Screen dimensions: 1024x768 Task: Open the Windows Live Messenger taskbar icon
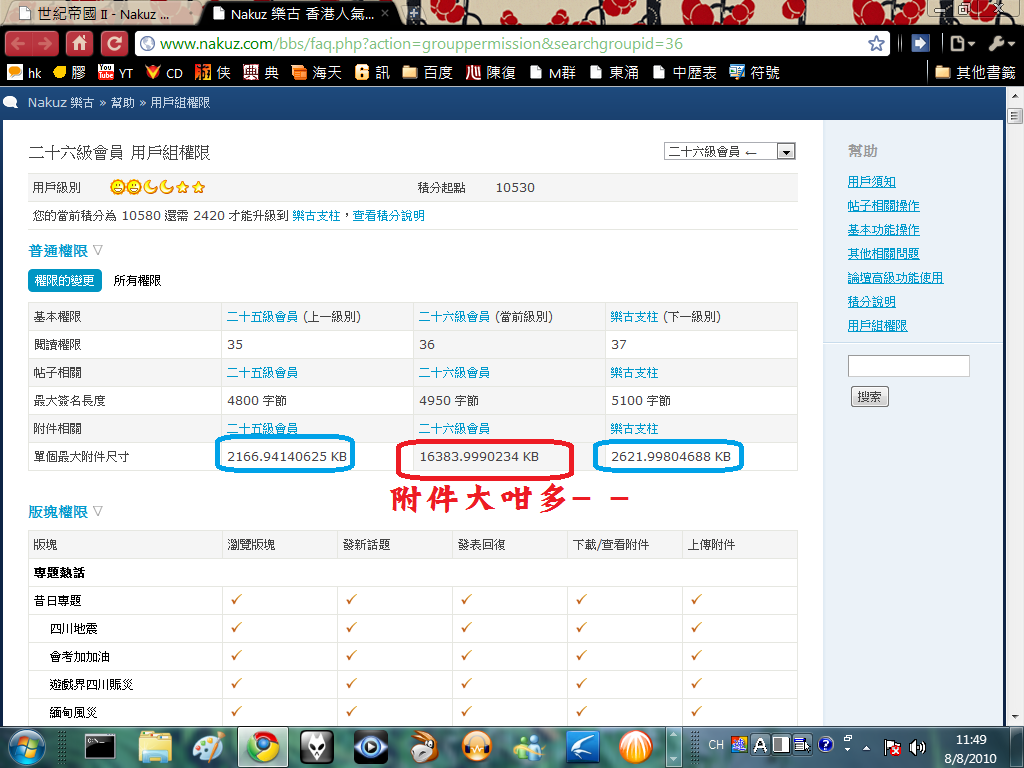530,746
